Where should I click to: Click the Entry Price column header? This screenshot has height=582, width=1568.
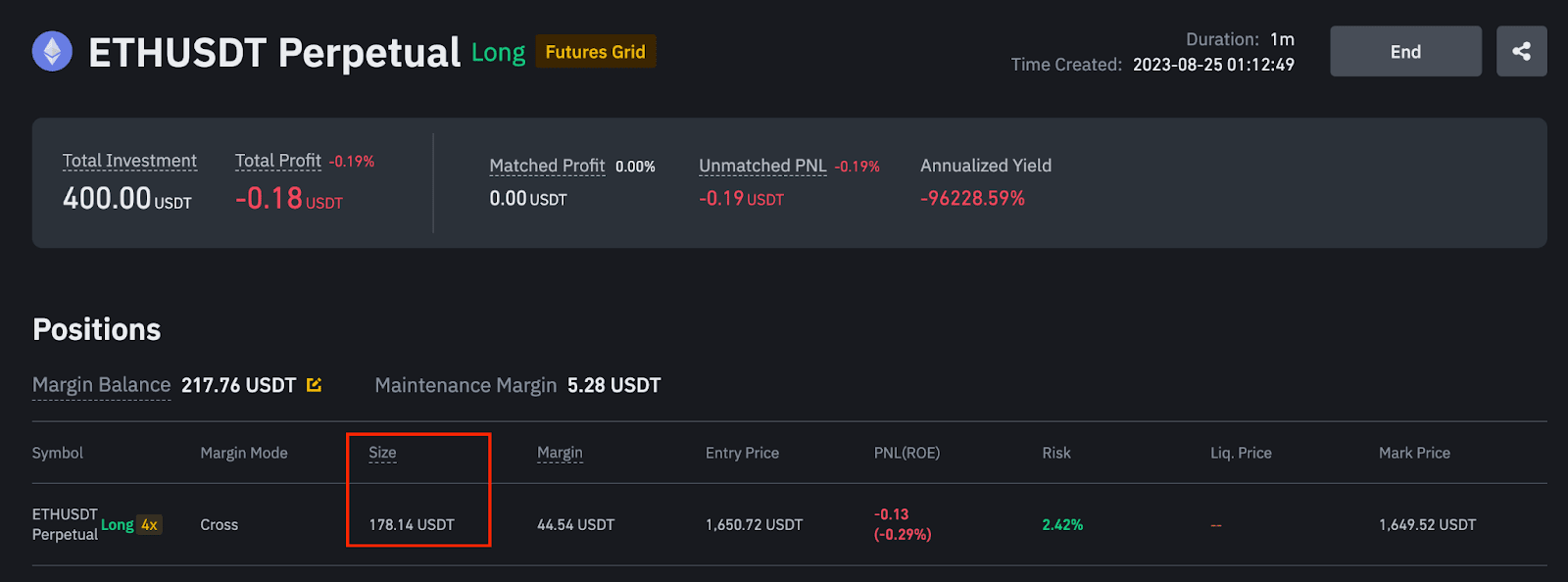click(x=742, y=453)
